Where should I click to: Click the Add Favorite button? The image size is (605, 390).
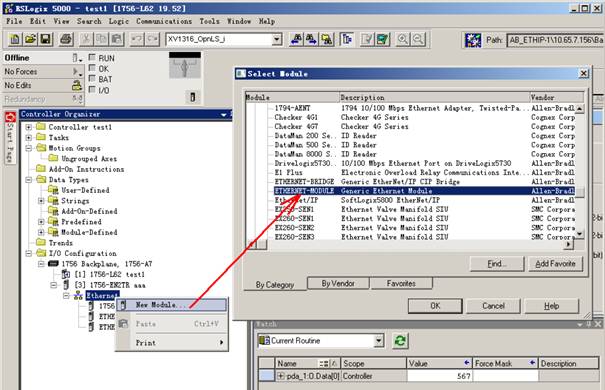[555, 264]
